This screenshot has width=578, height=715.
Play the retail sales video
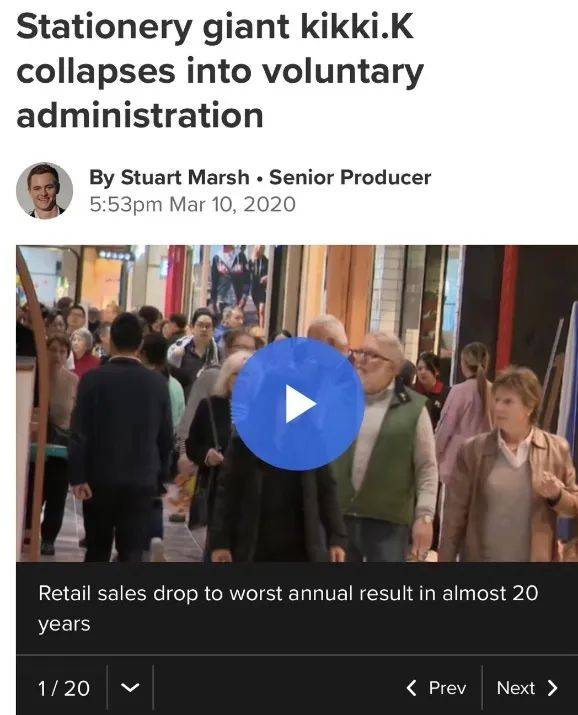298,404
